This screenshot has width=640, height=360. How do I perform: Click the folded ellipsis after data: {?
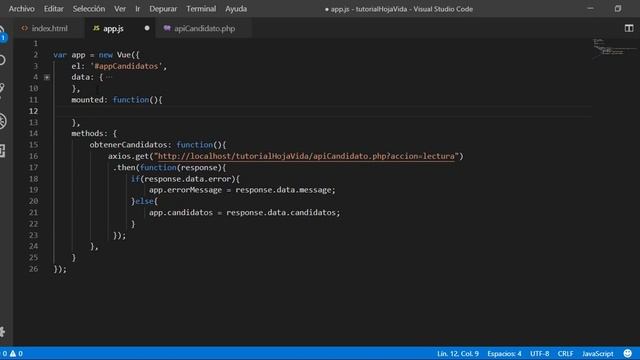(x=109, y=77)
